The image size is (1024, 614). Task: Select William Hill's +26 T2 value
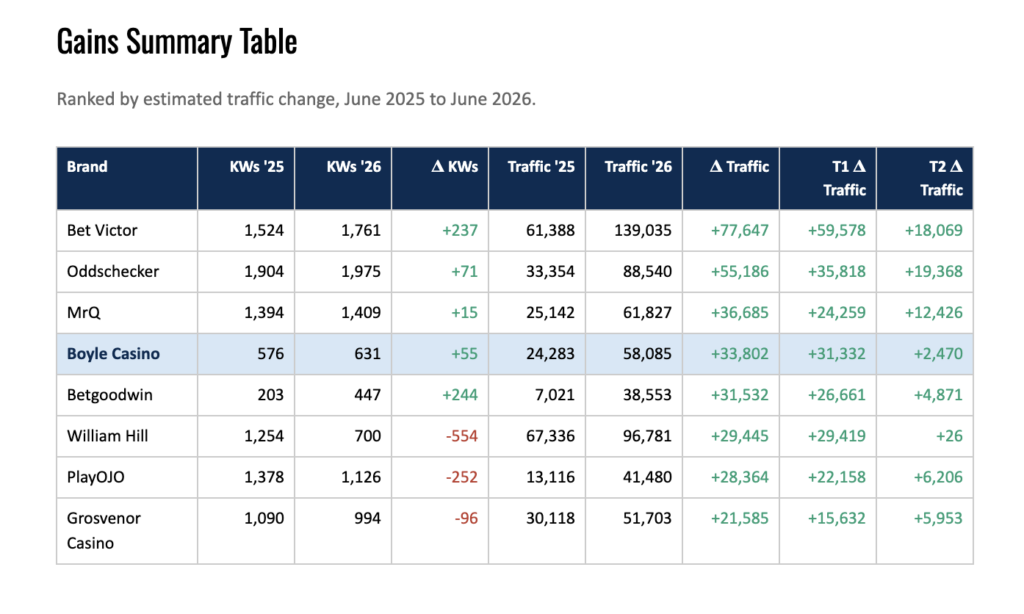[x=949, y=436]
